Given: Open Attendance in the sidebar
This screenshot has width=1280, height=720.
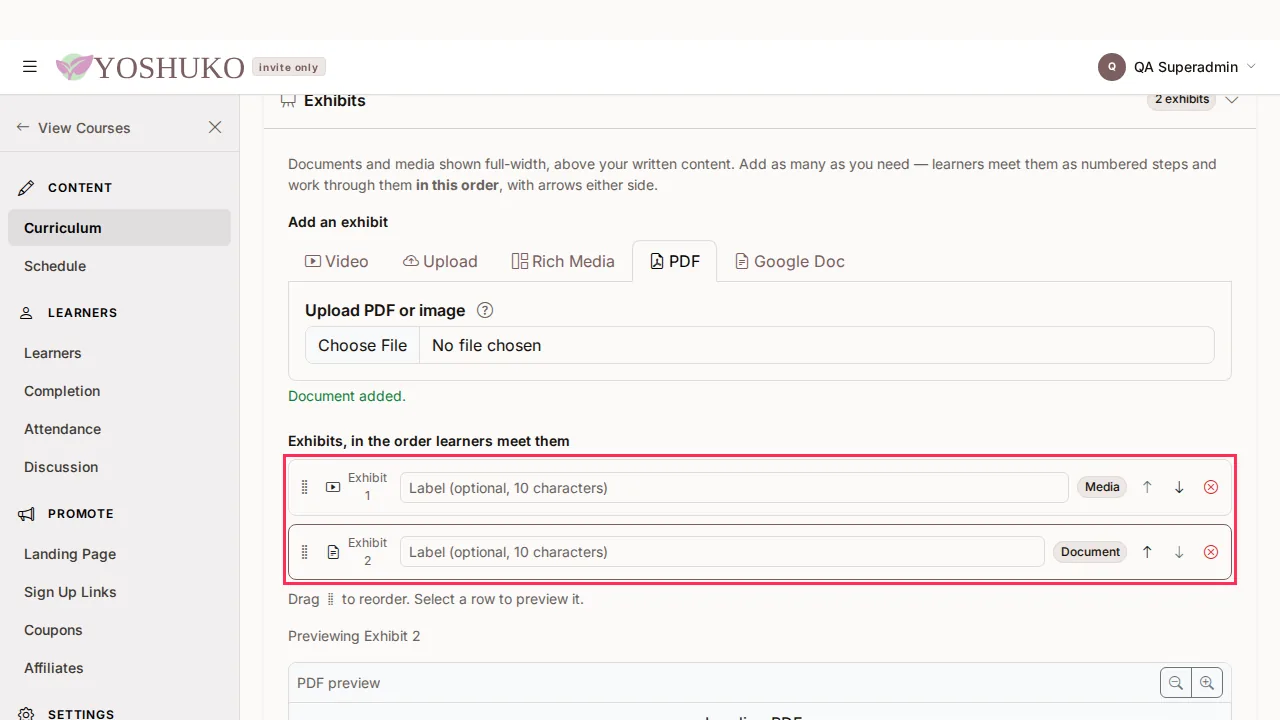Looking at the screenshot, I should [x=119, y=429].
